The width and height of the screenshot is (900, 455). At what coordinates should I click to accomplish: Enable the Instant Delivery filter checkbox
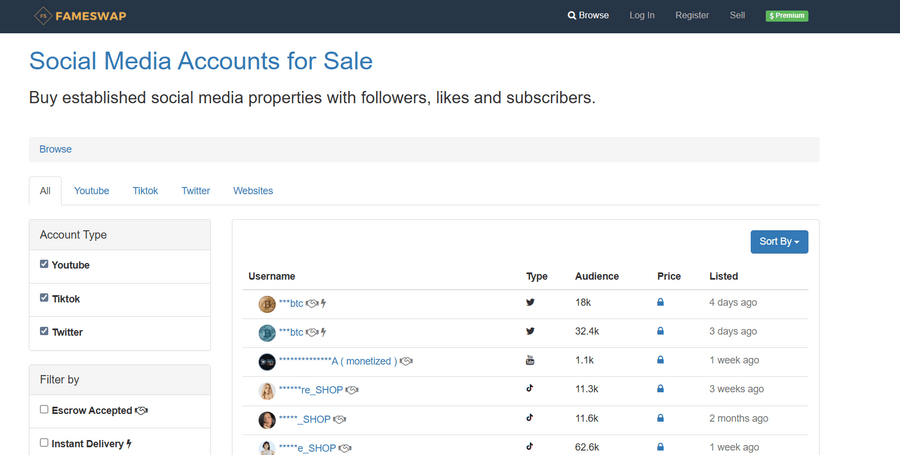(44, 442)
